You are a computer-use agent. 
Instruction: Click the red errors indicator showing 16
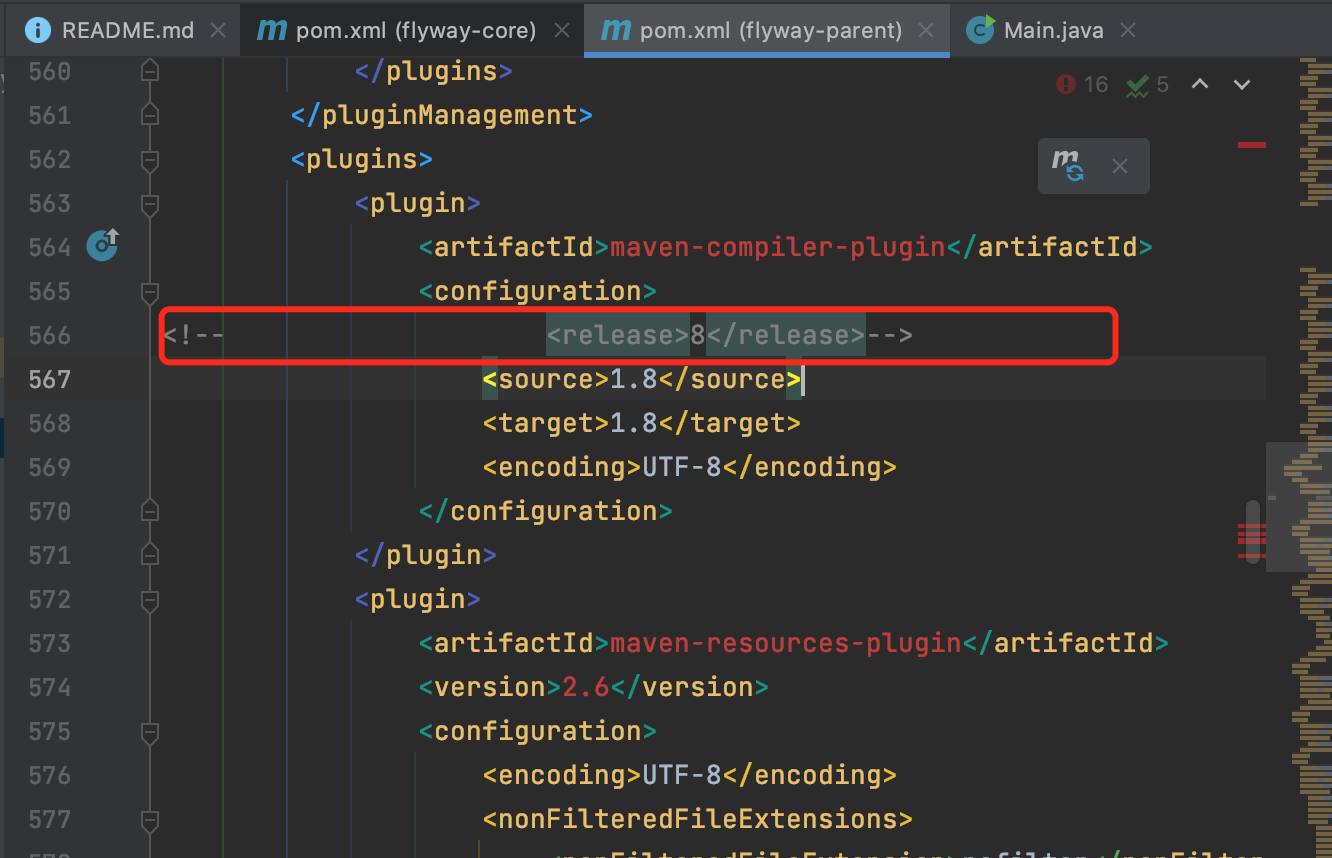(1082, 85)
